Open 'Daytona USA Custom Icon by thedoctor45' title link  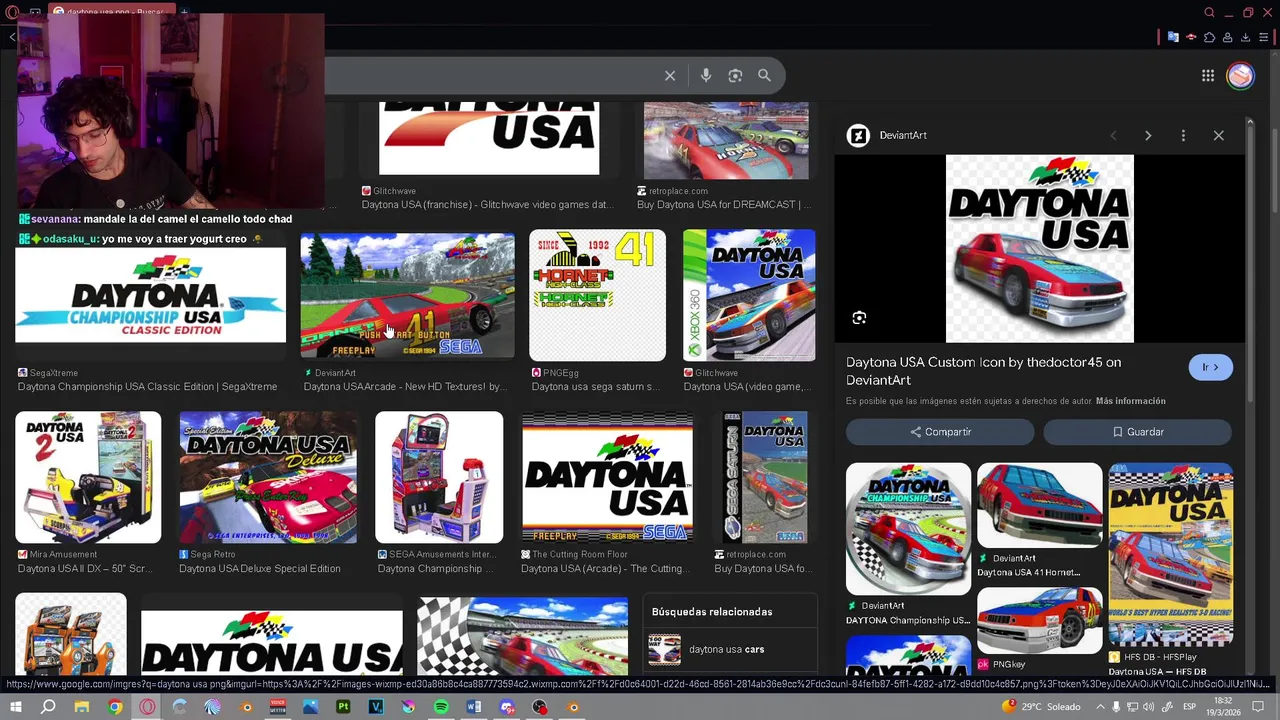tap(983, 371)
